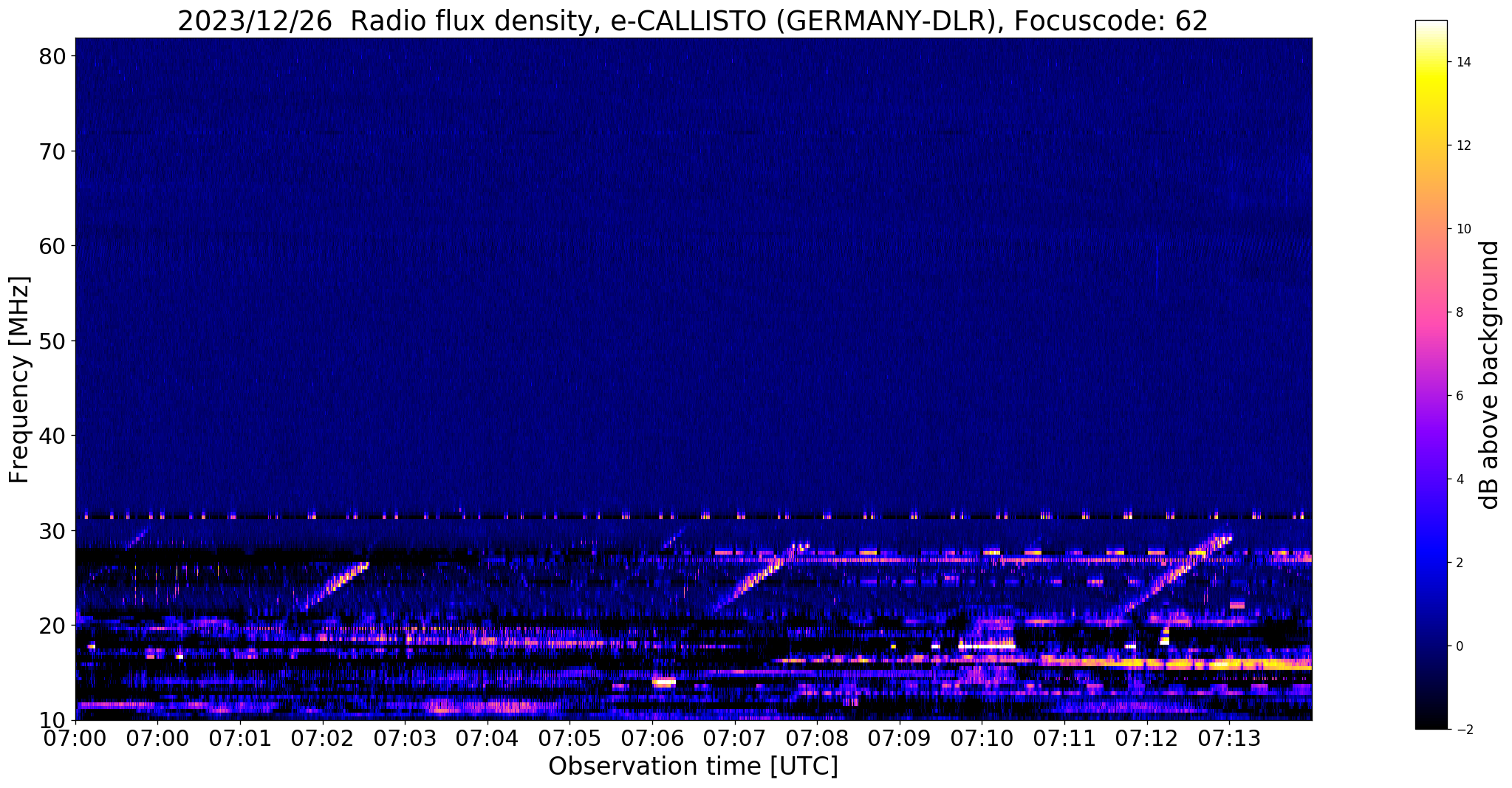Click the 07:01 time tick label
Image resolution: width=1512 pixels, height=788 pixels.
pyautogui.click(x=240, y=737)
